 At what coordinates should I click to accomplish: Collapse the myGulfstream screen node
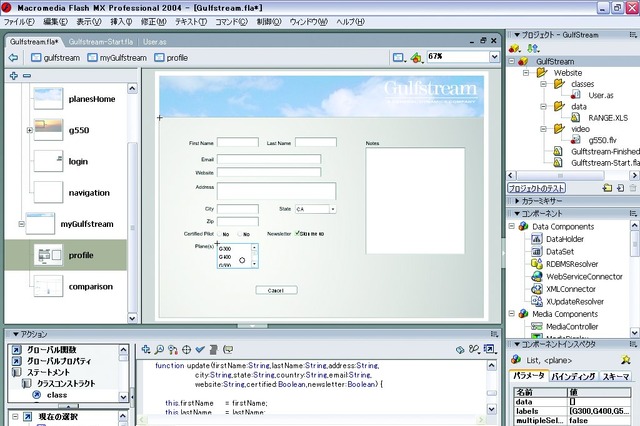(22, 224)
